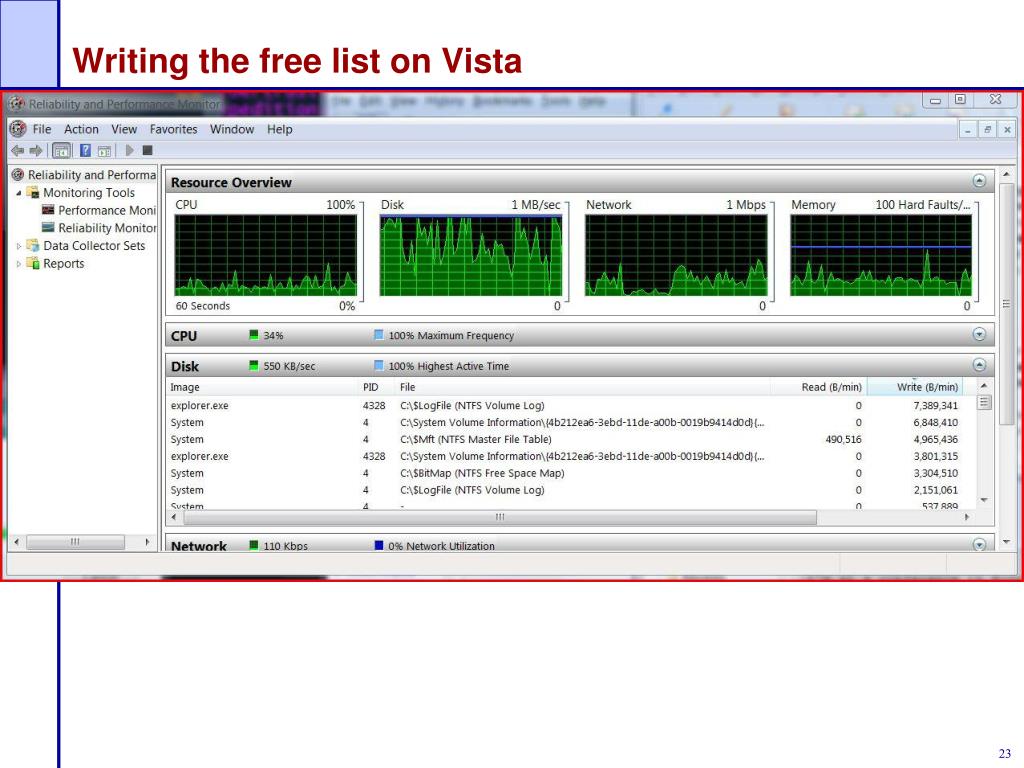1024x768 pixels.
Task: Click the Disk list scroll right arrow
Action: tap(967, 517)
